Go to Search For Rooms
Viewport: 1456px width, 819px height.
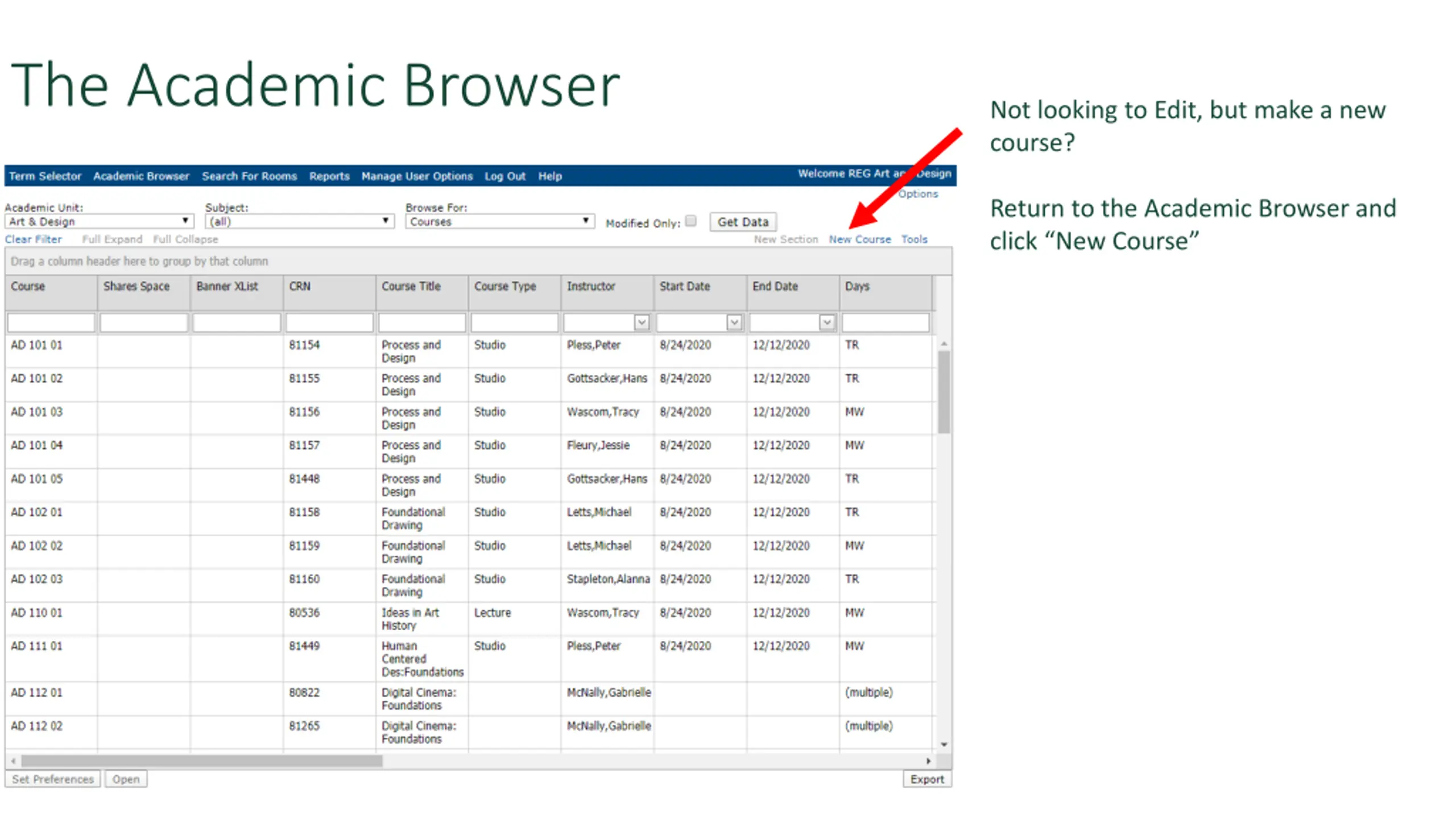click(249, 176)
